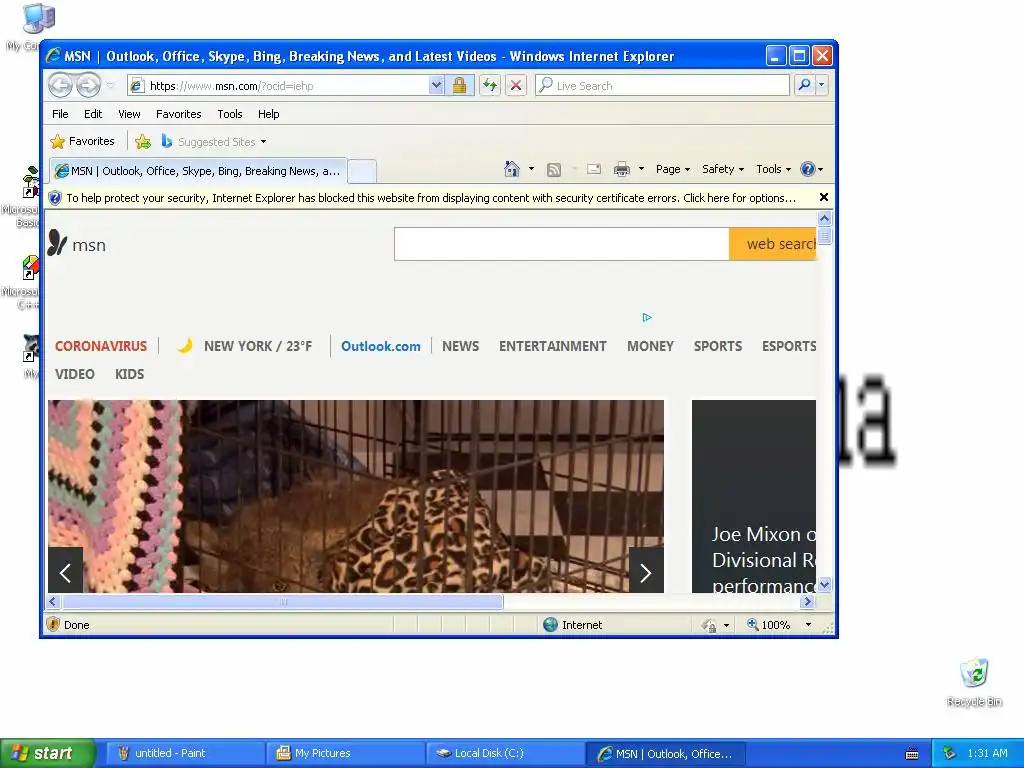The image size is (1024, 768).
Task: Open the SPORTS section link
Action: 718,346
